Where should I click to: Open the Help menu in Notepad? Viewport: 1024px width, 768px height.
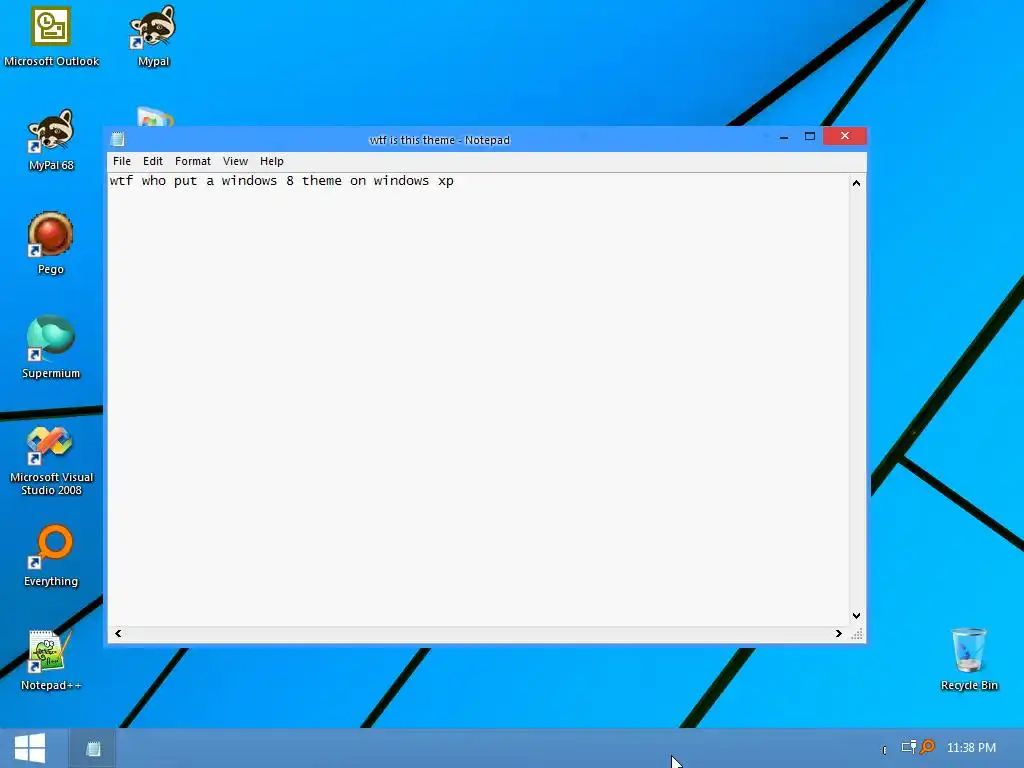272,161
